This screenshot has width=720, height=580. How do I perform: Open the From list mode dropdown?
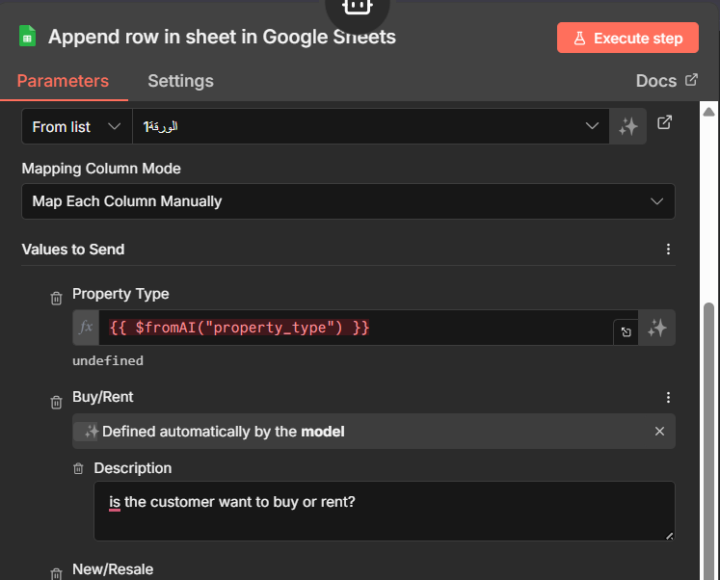point(76,127)
